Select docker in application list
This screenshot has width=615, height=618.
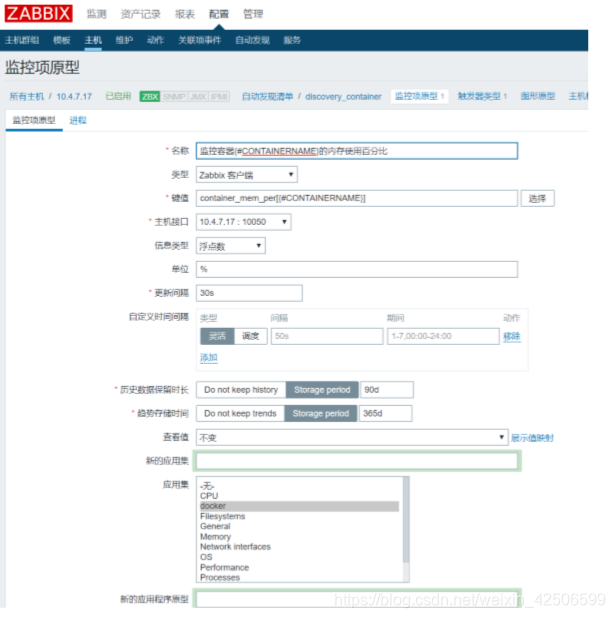[299, 506]
